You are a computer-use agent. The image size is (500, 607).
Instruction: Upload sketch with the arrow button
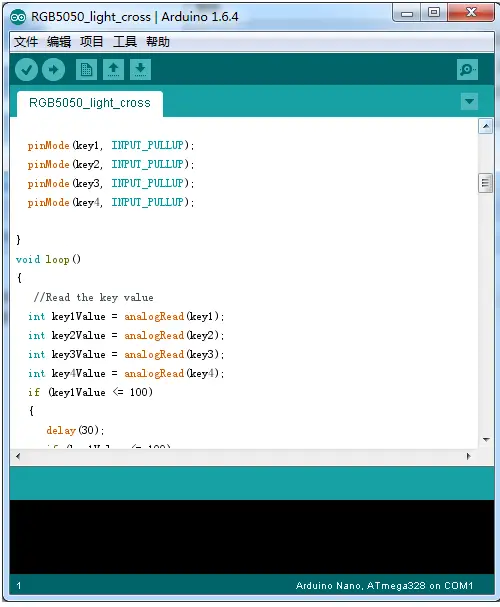pyautogui.click(x=53, y=70)
